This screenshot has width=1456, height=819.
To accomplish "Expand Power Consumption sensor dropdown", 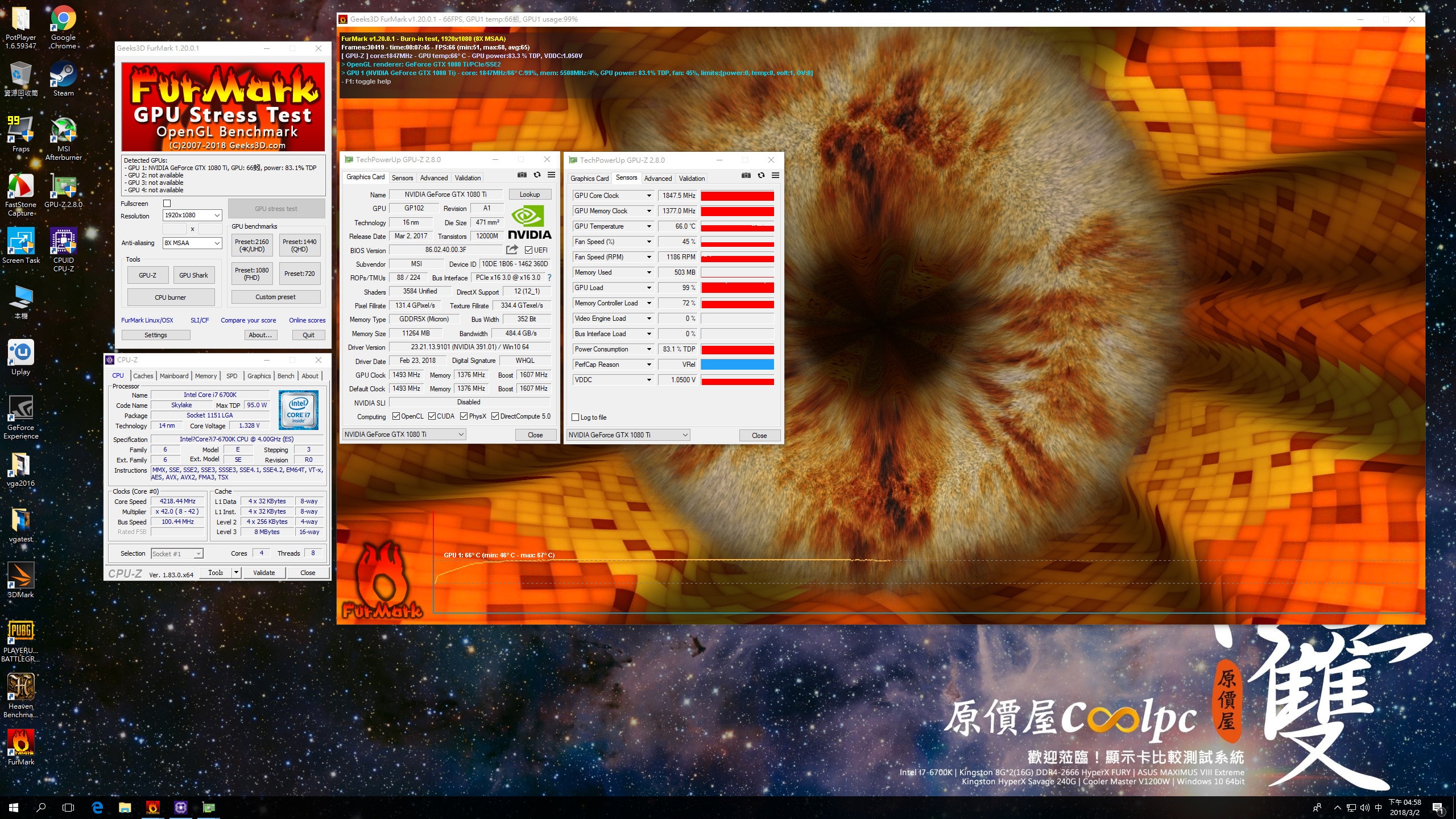I will point(649,349).
